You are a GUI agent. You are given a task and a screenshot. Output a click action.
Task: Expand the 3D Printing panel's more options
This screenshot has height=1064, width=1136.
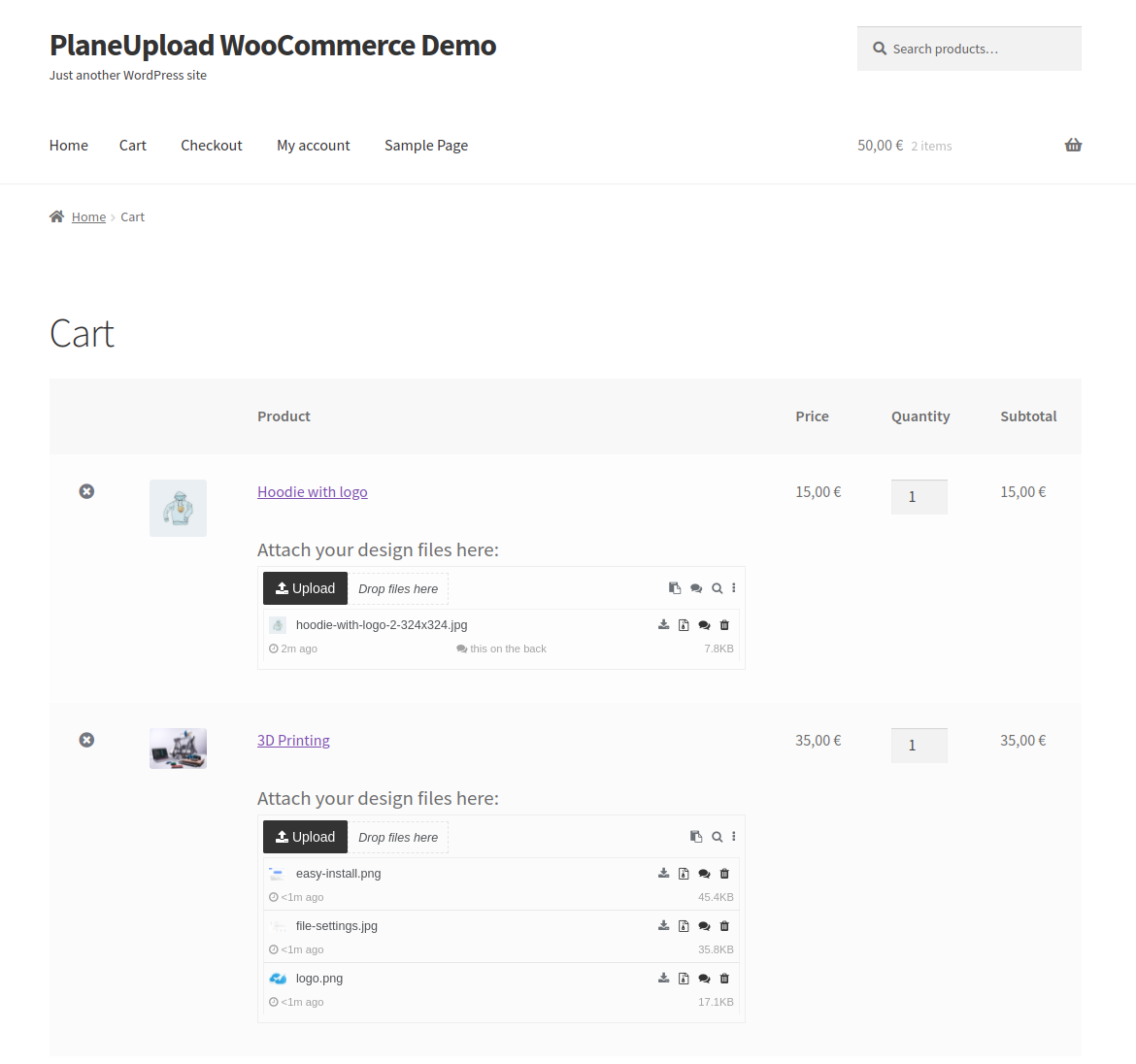[734, 837]
